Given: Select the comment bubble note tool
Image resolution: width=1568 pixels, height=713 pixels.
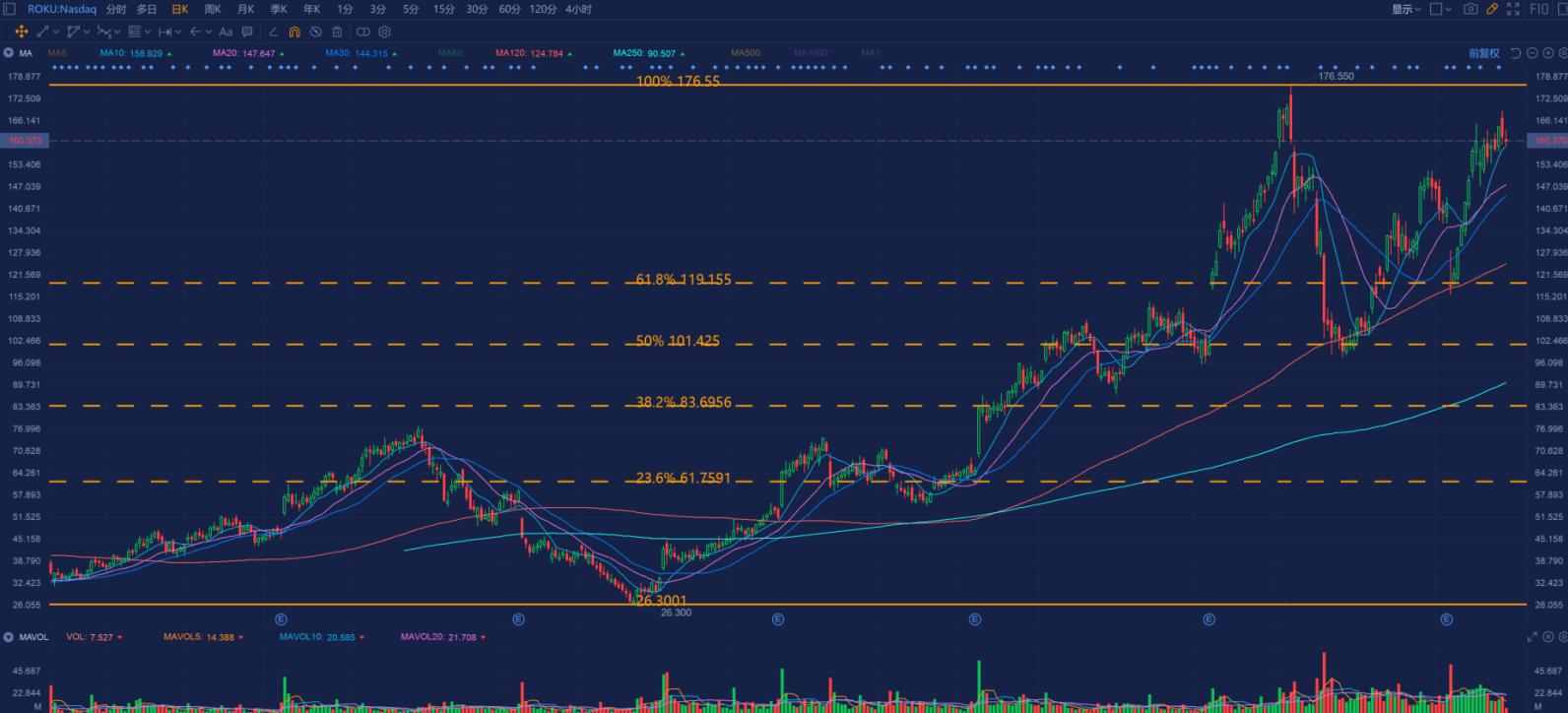Looking at the screenshot, I should coord(247,32).
